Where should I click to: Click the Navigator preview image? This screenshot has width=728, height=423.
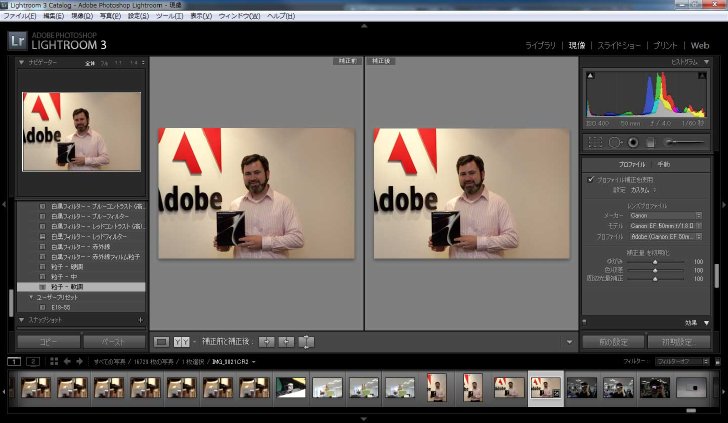82,131
